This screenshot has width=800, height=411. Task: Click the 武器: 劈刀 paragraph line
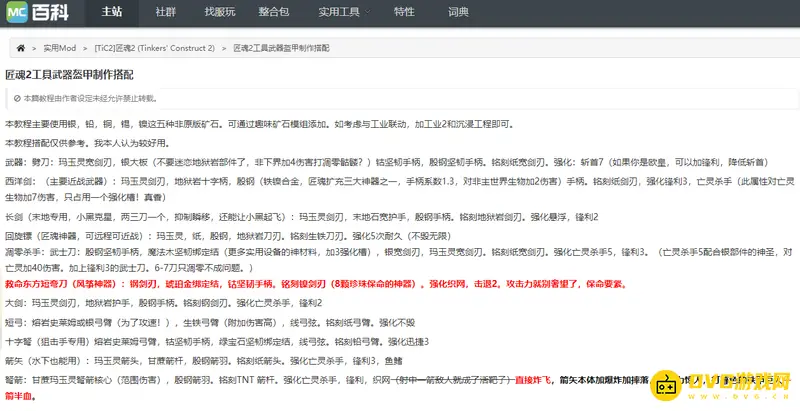pyautogui.click(x=400, y=159)
